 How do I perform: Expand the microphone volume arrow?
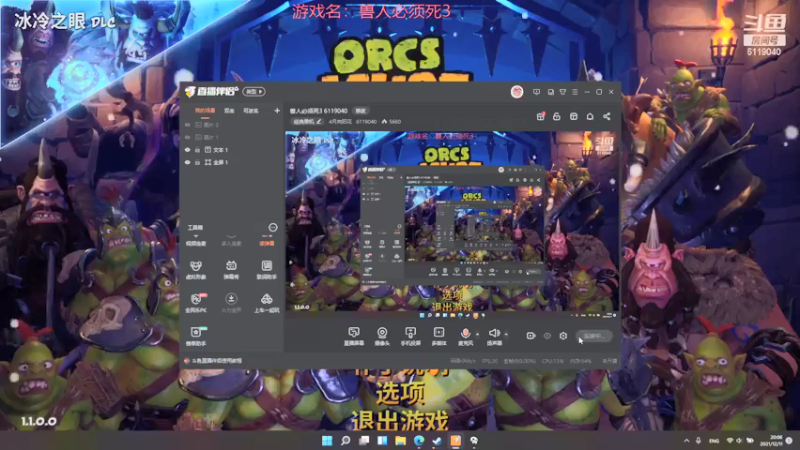[x=478, y=334]
